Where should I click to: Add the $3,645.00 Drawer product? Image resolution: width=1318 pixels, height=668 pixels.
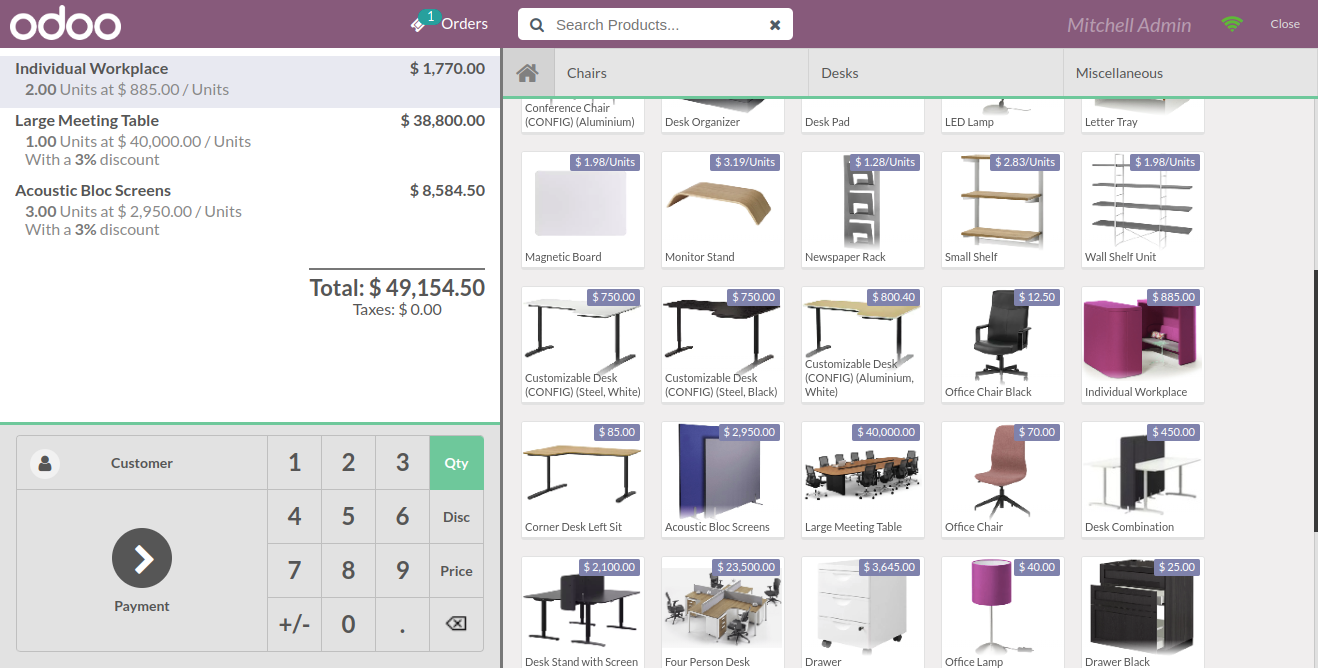click(x=863, y=612)
